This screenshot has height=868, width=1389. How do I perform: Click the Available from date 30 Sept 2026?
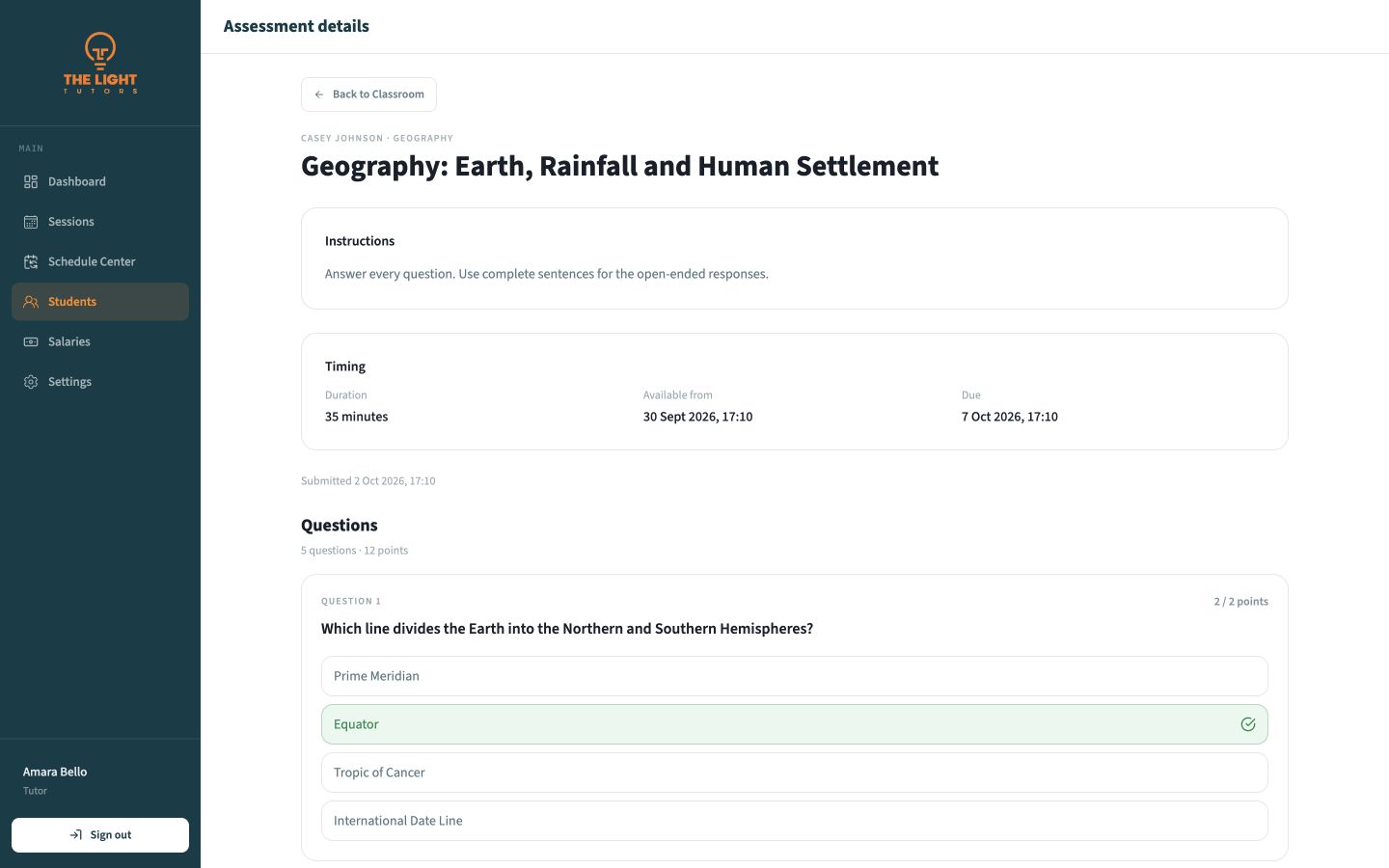698,417
